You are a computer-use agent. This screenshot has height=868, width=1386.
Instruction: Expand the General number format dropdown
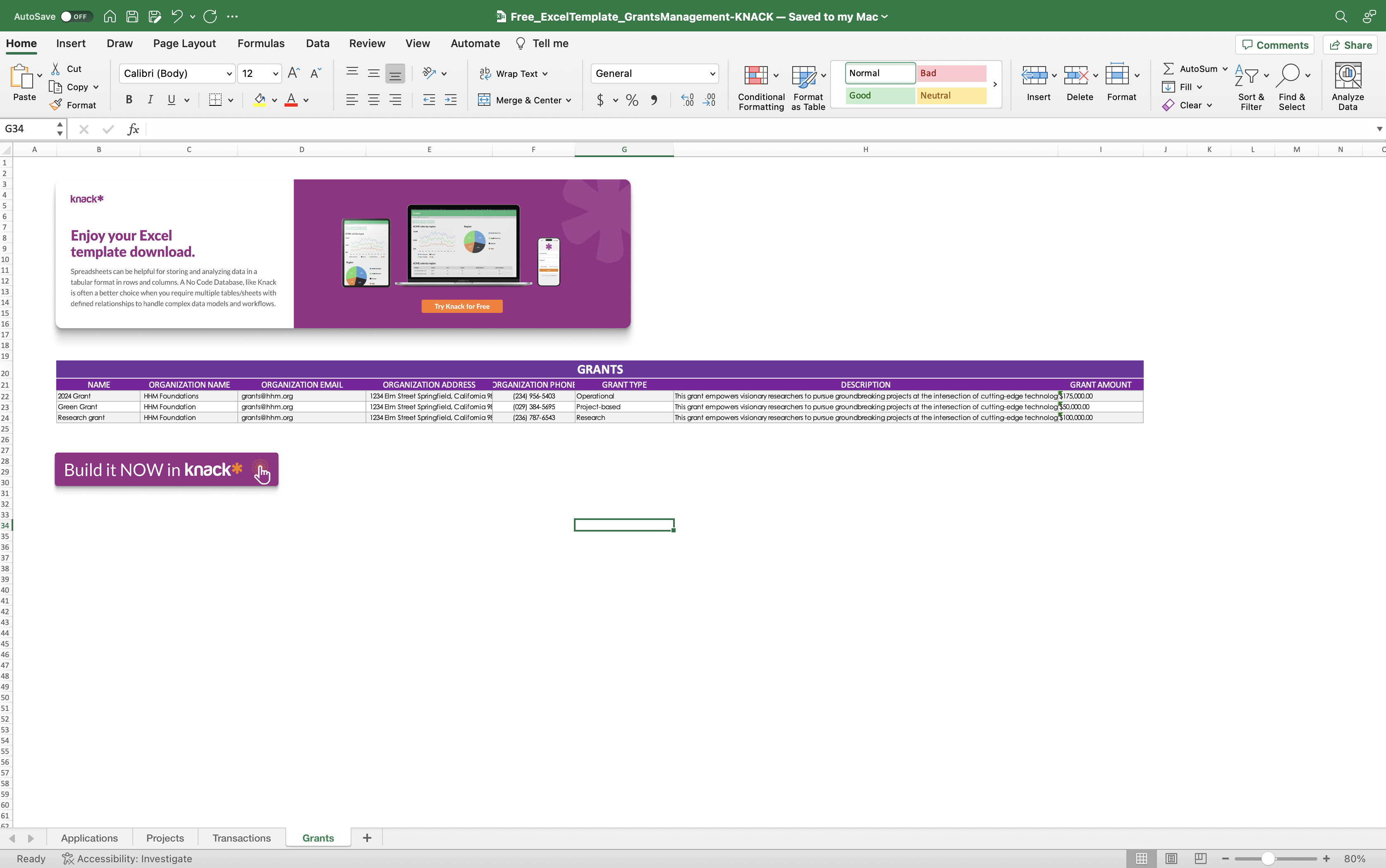712,74
